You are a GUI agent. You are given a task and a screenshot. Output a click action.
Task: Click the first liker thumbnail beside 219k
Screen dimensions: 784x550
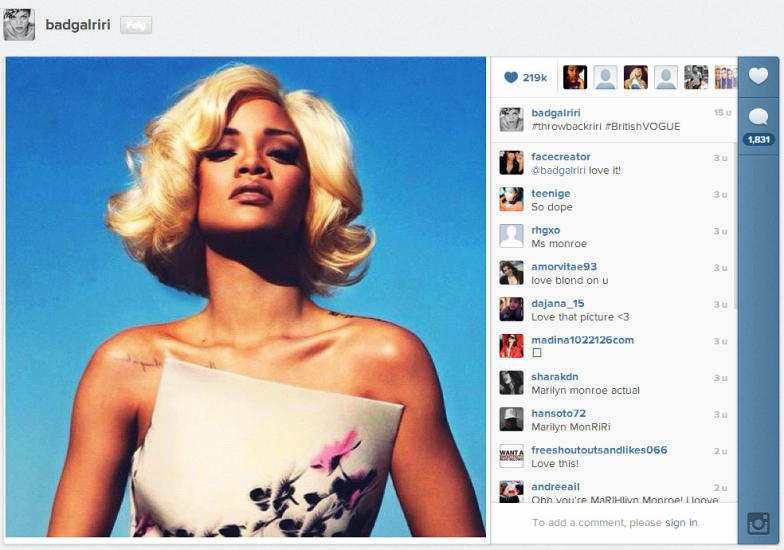point(575,78)
